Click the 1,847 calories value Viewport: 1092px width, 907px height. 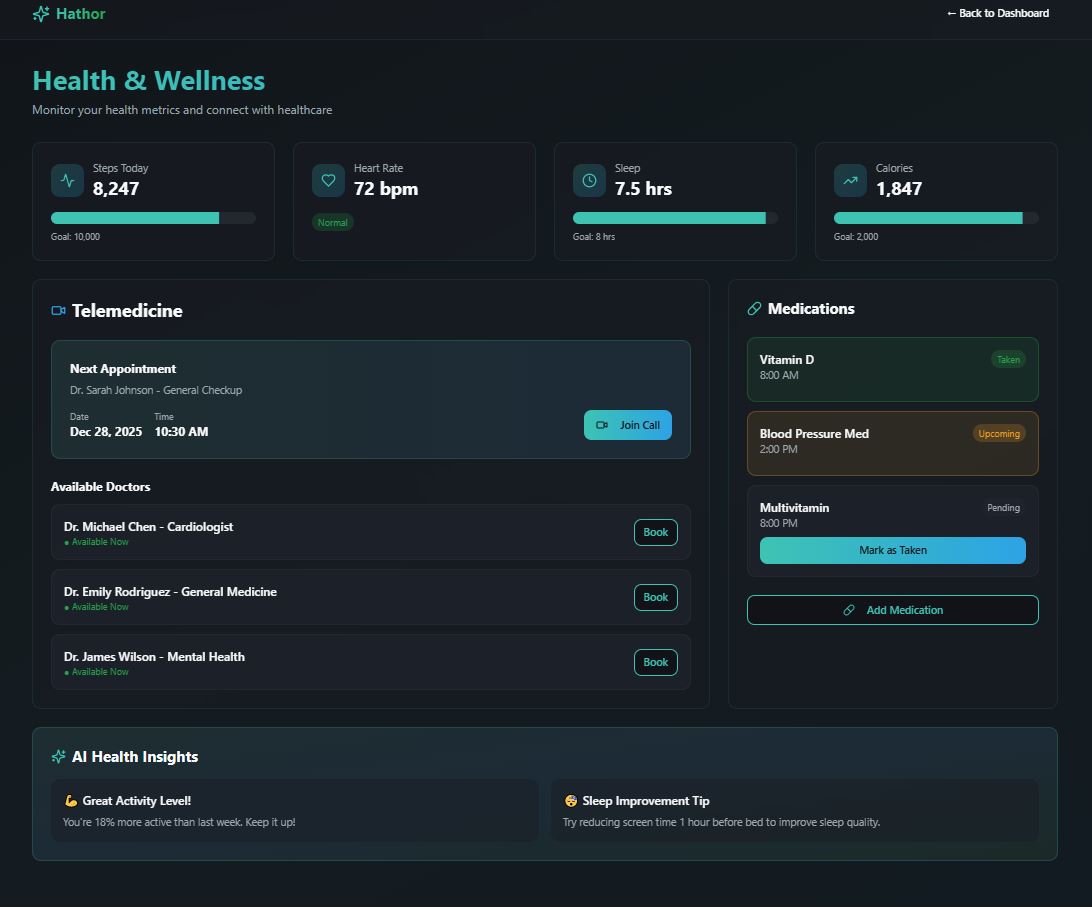pyautogui.click(x=899, y=189)
